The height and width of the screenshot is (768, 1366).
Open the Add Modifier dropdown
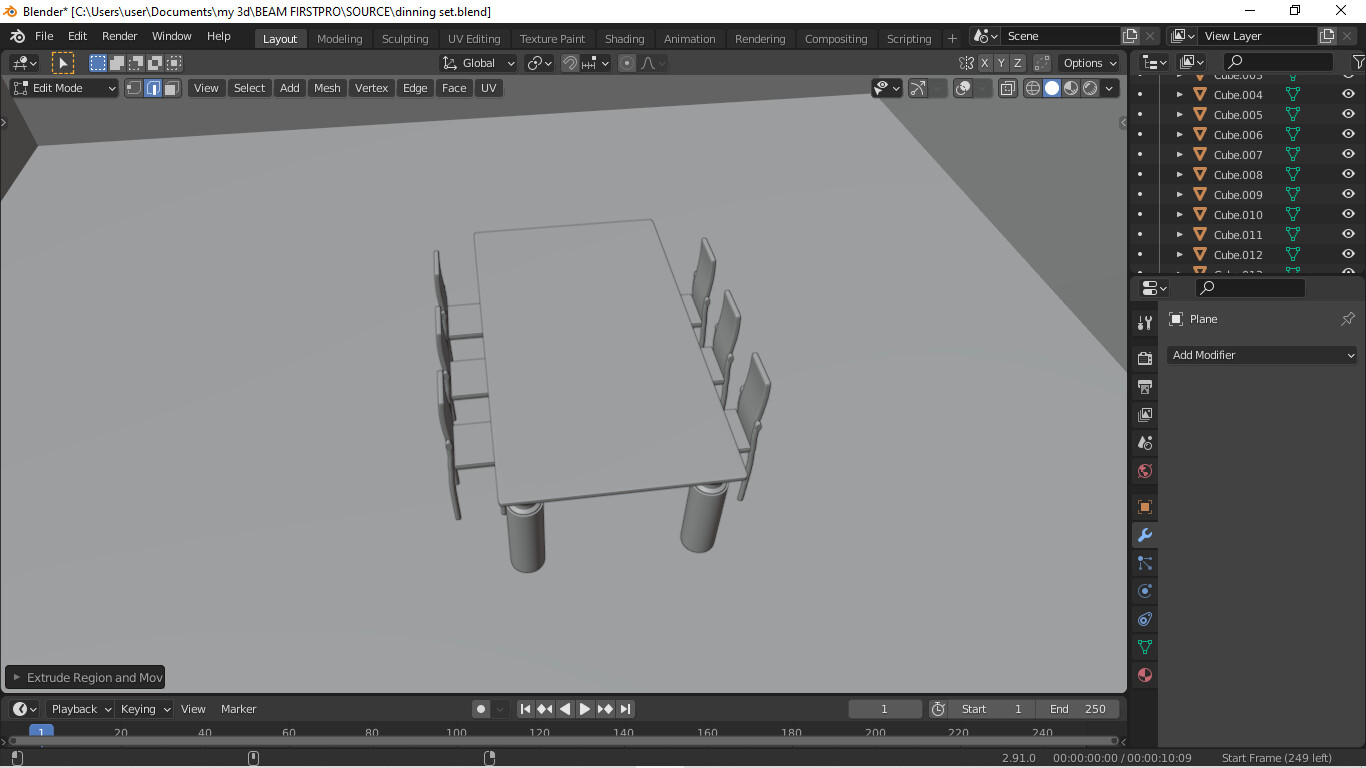click(x=1261, y=355)
